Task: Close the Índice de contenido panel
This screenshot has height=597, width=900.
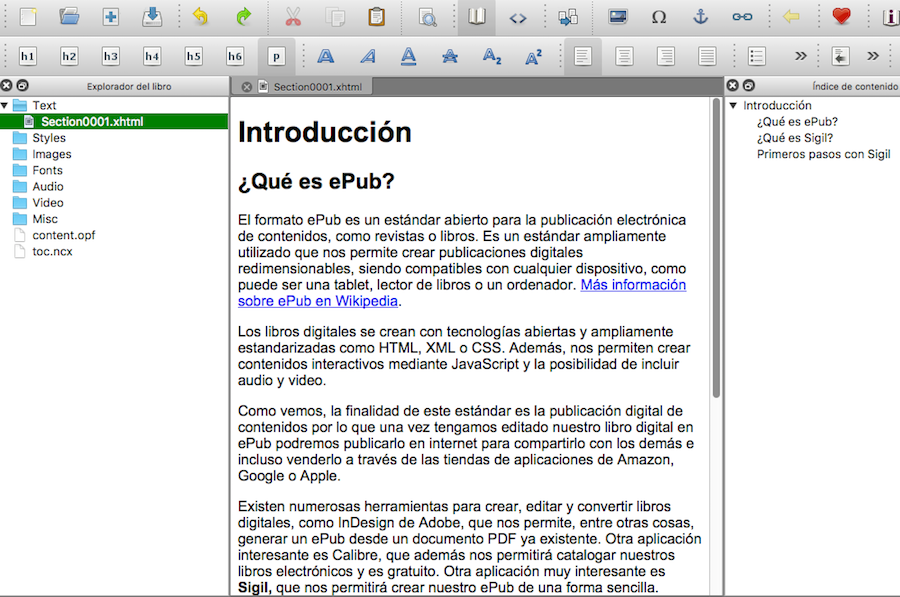Action: point(733,86)
